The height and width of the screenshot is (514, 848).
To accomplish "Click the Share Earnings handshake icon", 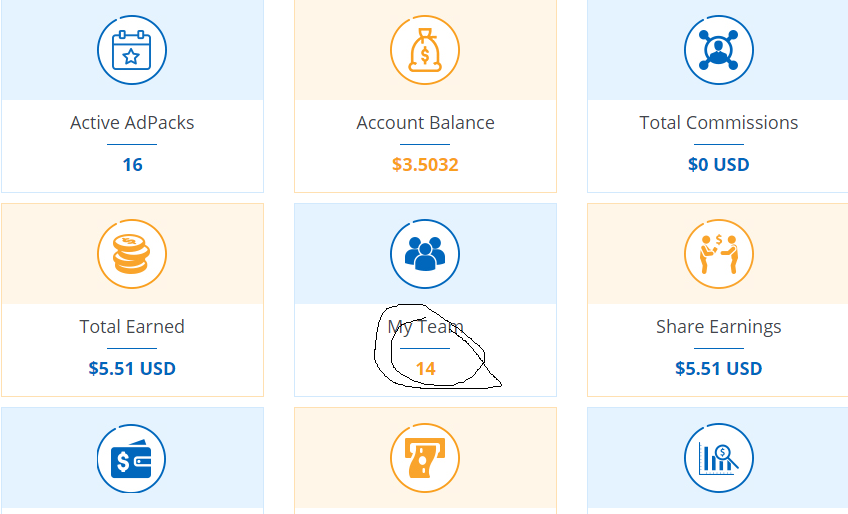I will [x=718, y=254].
